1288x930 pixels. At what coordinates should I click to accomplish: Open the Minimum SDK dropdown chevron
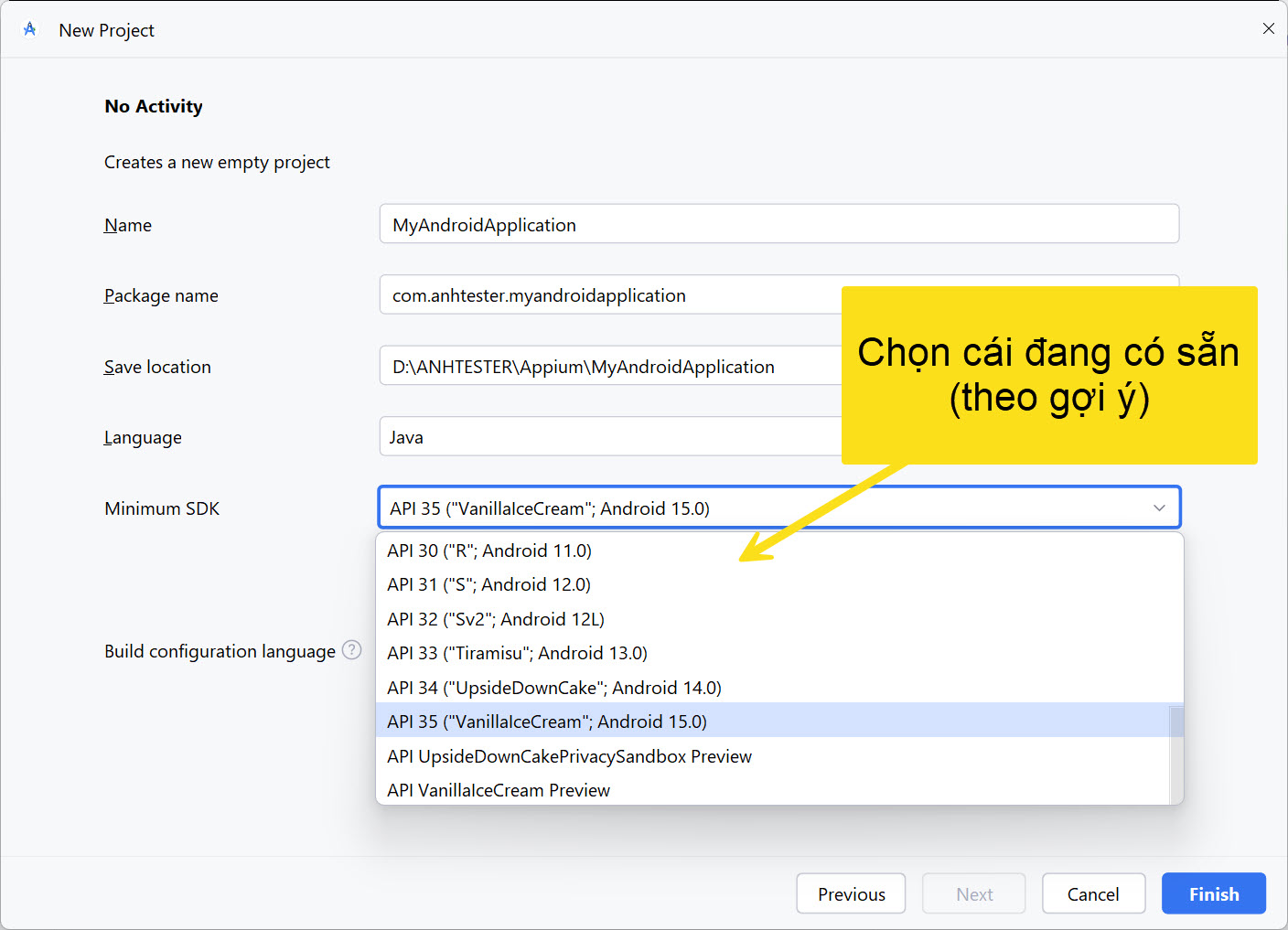coord(1159,508)
